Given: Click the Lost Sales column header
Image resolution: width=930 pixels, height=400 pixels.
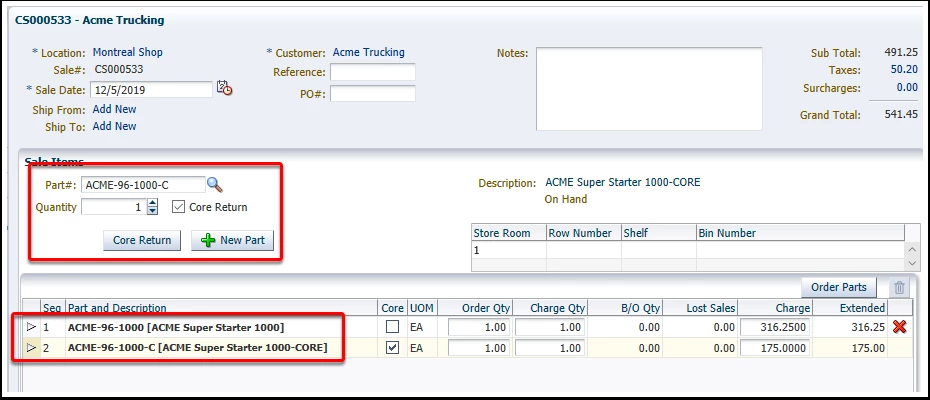Looking at the screenshot, I should point(700,308).
